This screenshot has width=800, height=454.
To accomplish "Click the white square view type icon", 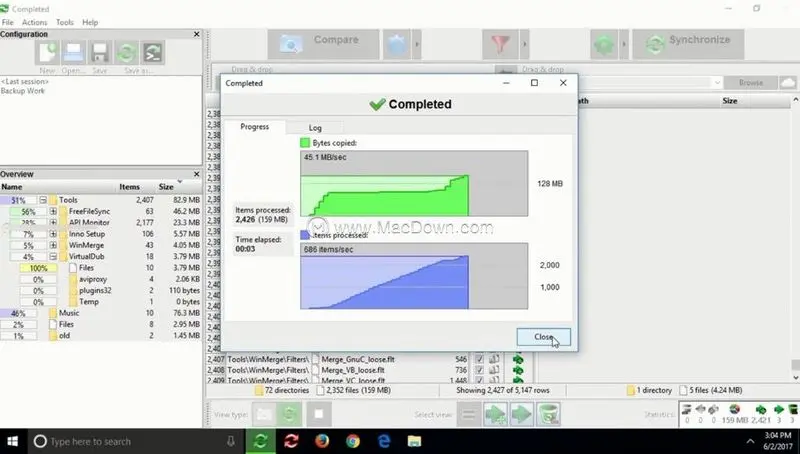I will tap(319, 414).
